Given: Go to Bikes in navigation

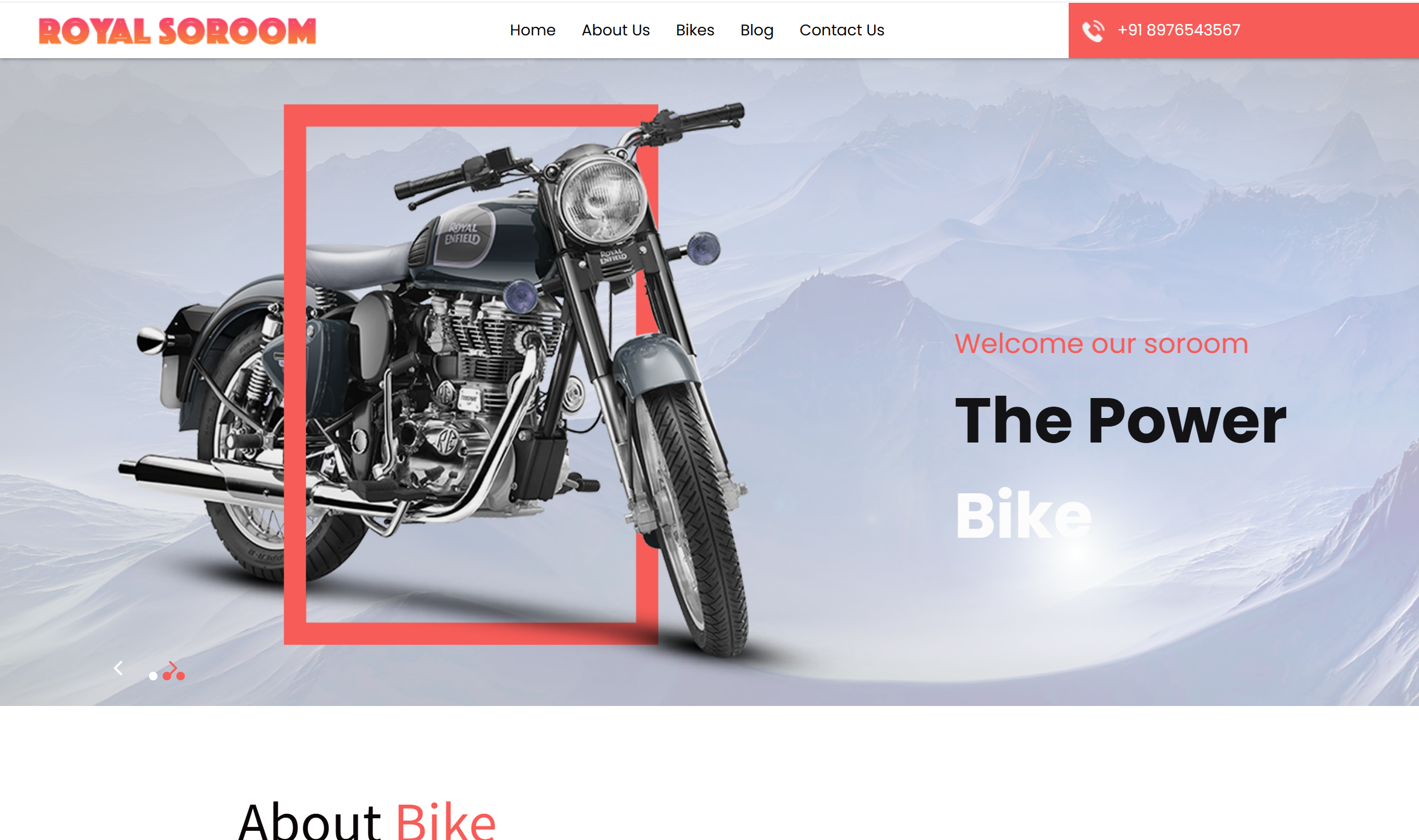Looking at the screenshot, I should coord(695,30).
